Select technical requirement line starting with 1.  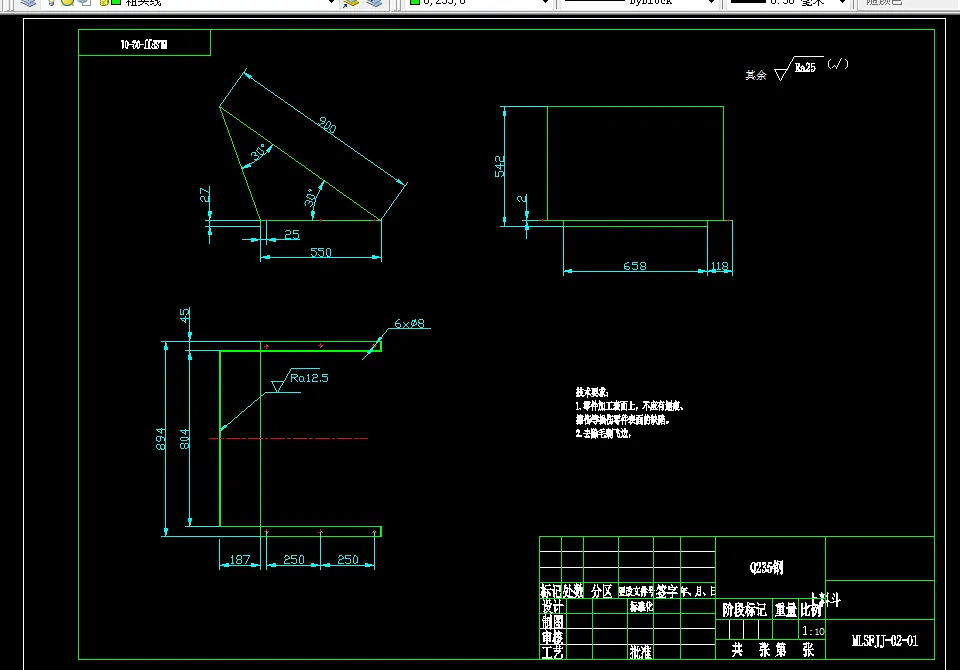(629, 406)
